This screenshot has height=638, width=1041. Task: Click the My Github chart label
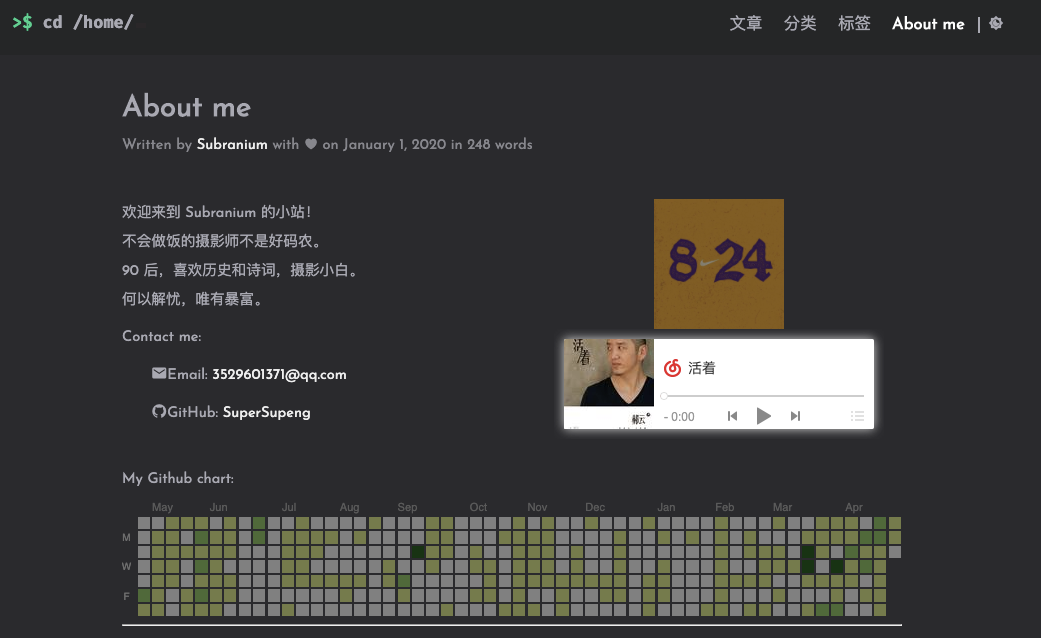pos(178,478)
